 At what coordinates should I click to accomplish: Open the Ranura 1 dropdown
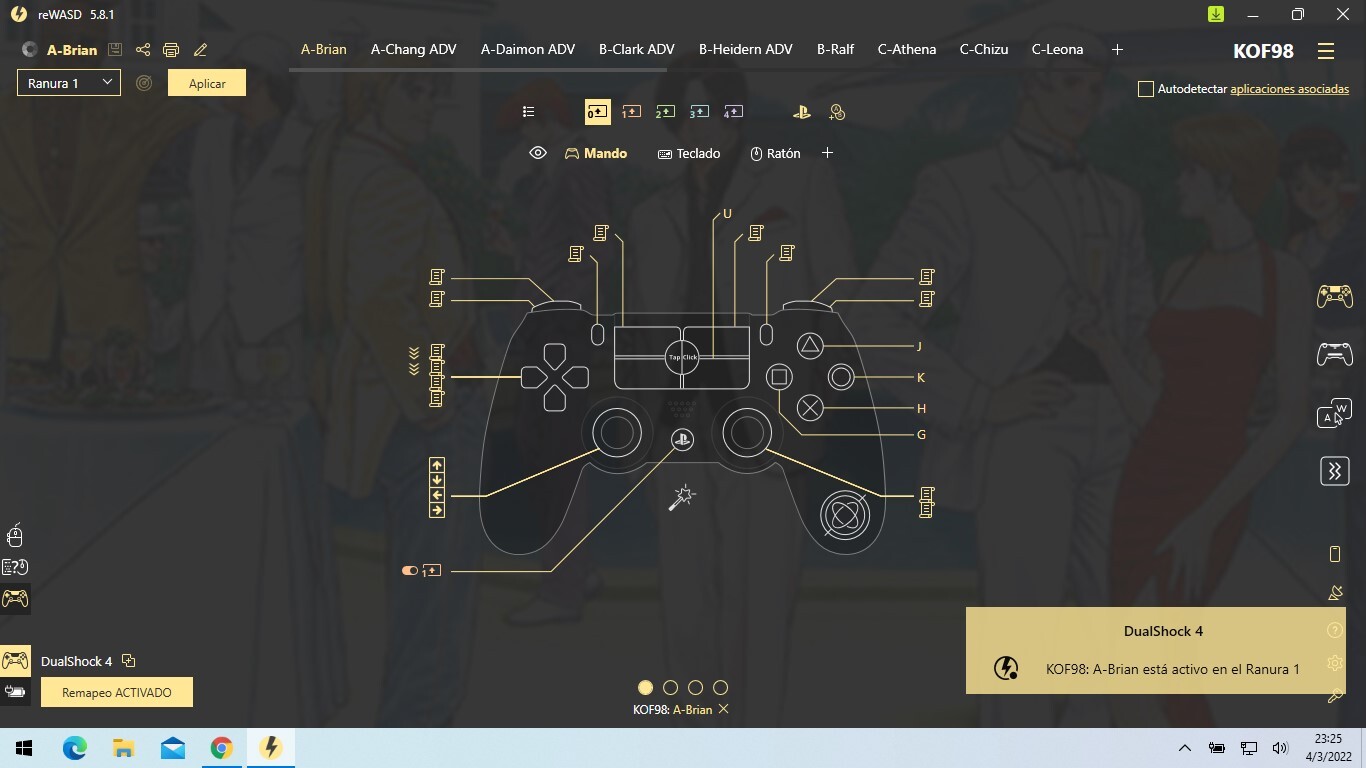click(x=69, y=83)
